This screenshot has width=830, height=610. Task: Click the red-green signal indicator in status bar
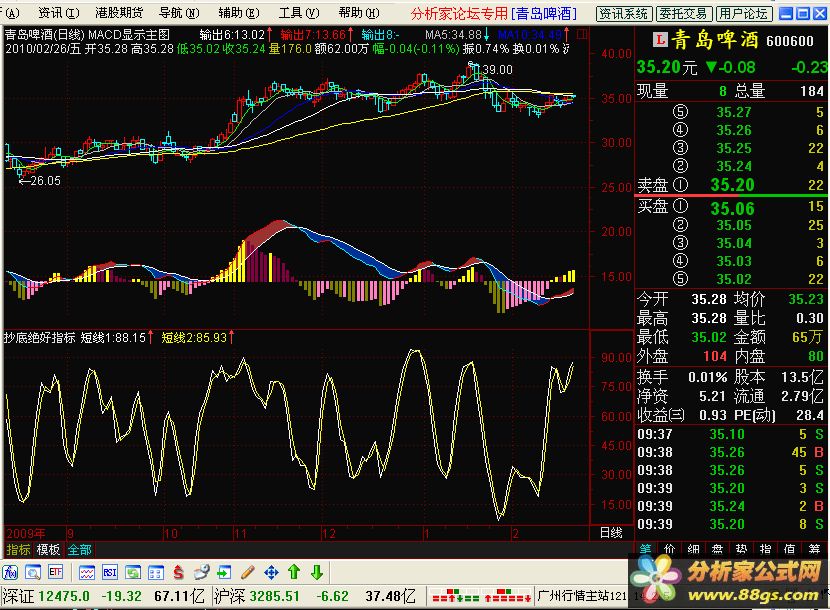pos(481,596)
